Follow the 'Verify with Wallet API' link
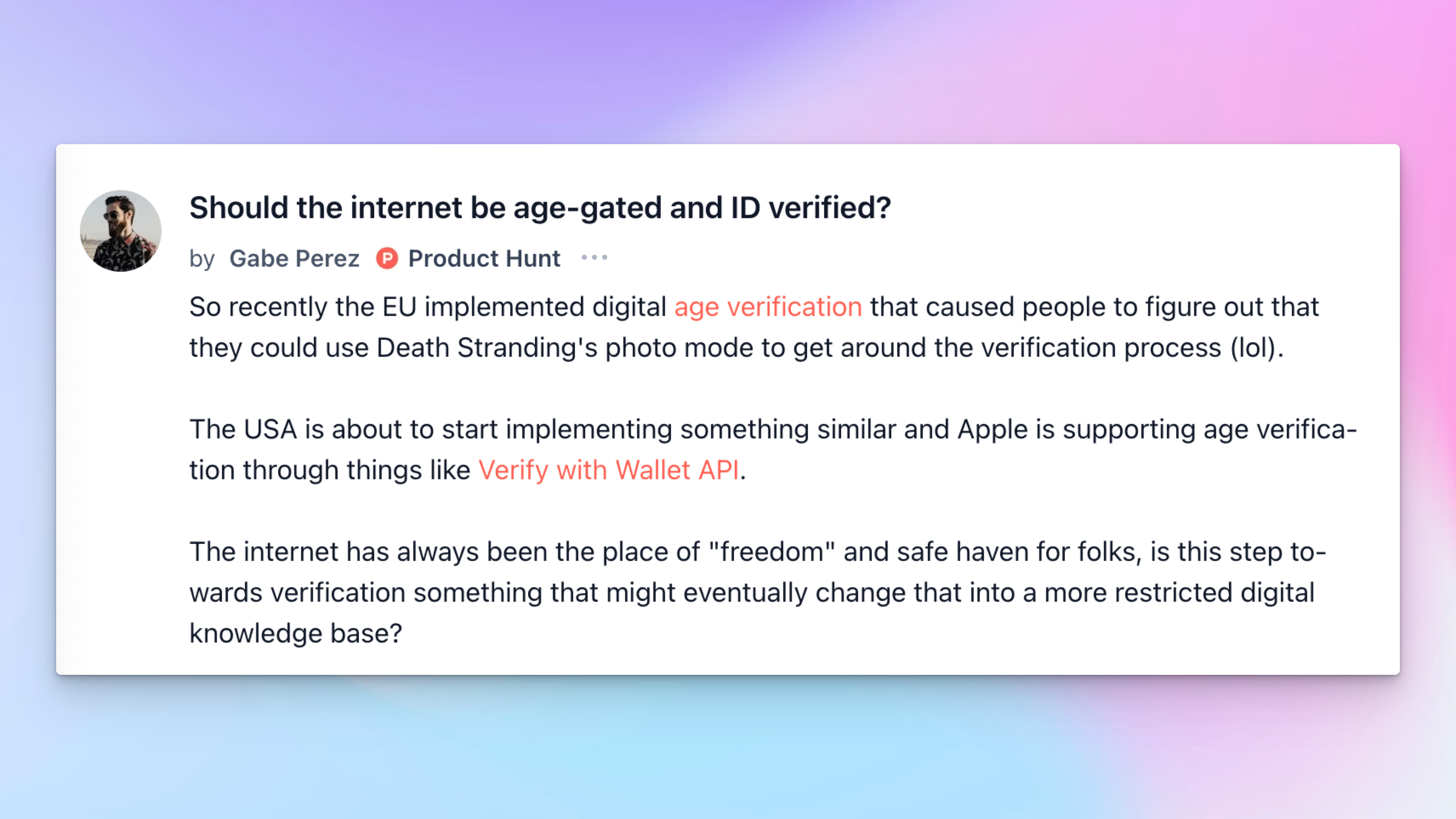1456x819 pixels. 609,470
